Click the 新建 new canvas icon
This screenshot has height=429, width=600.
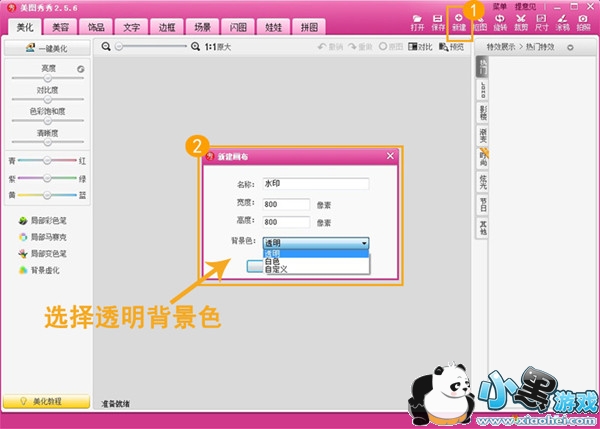coord(459,23)
